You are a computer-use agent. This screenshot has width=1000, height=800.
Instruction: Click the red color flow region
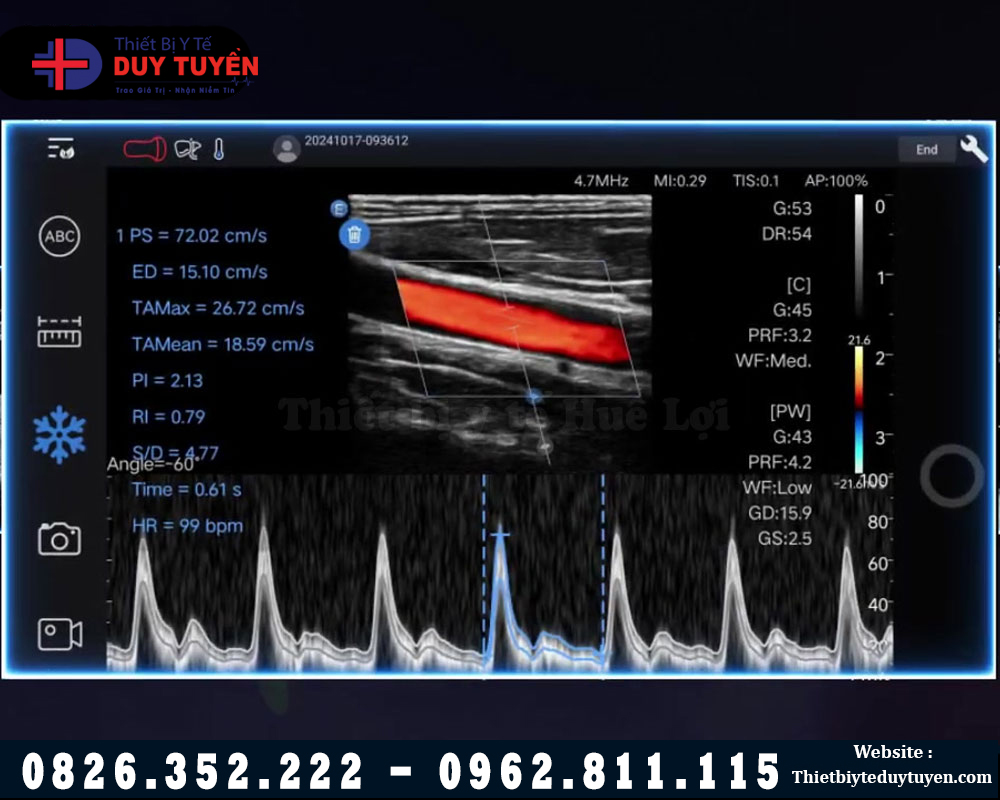[510, 320]
